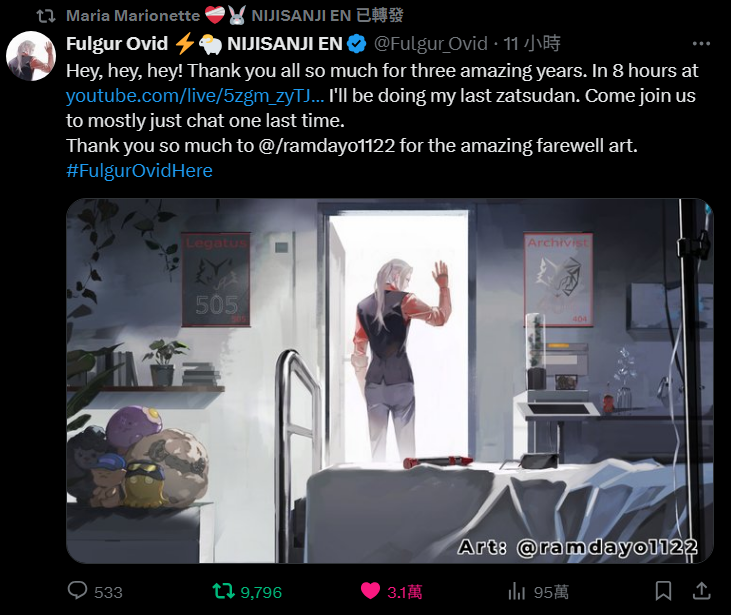Open the farewell artwork image

click(390, 381)
